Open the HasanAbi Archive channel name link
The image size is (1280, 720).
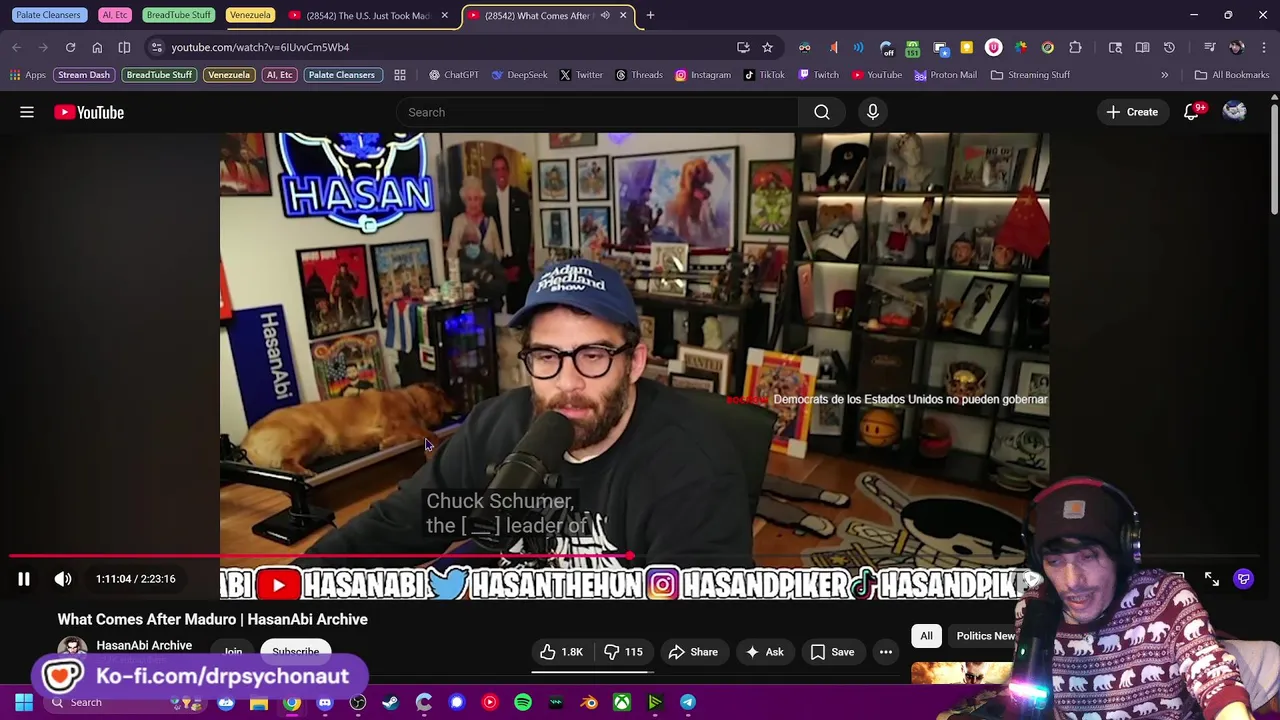[x=144, y=646]
